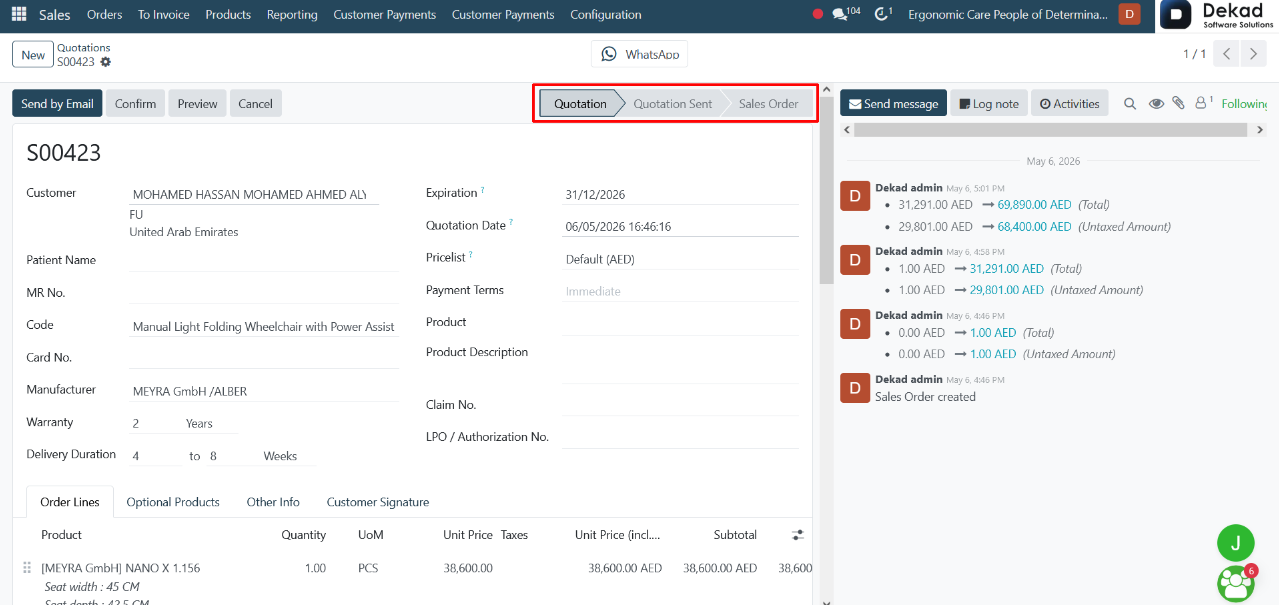Click the form scrollbar up arrow
The width and height of the screenshot is (1279, 605).
coord(826,89)
